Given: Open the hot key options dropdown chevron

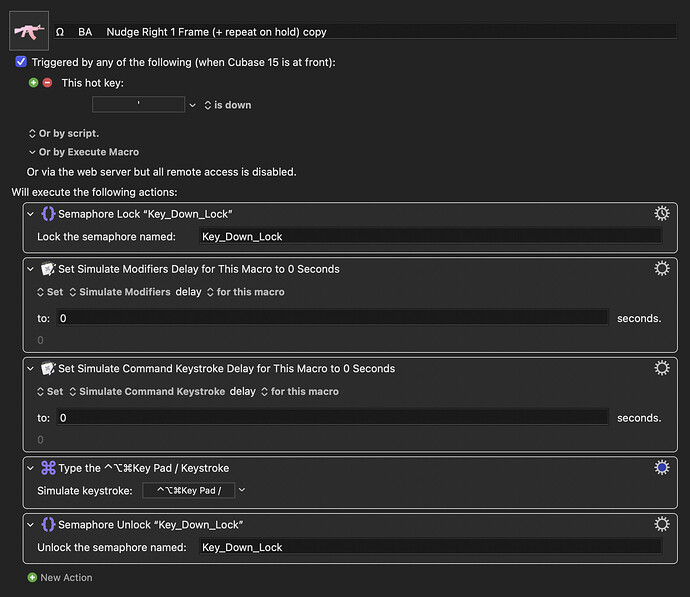Looking at the screenshot, I should (x=192, y=105).
